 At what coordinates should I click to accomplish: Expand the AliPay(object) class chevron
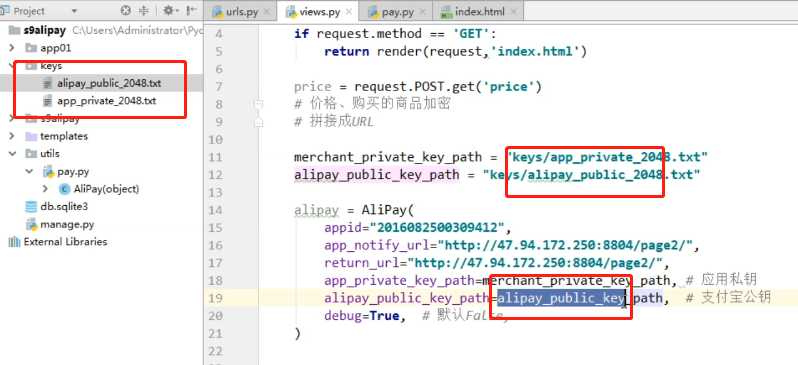(46, 189)
